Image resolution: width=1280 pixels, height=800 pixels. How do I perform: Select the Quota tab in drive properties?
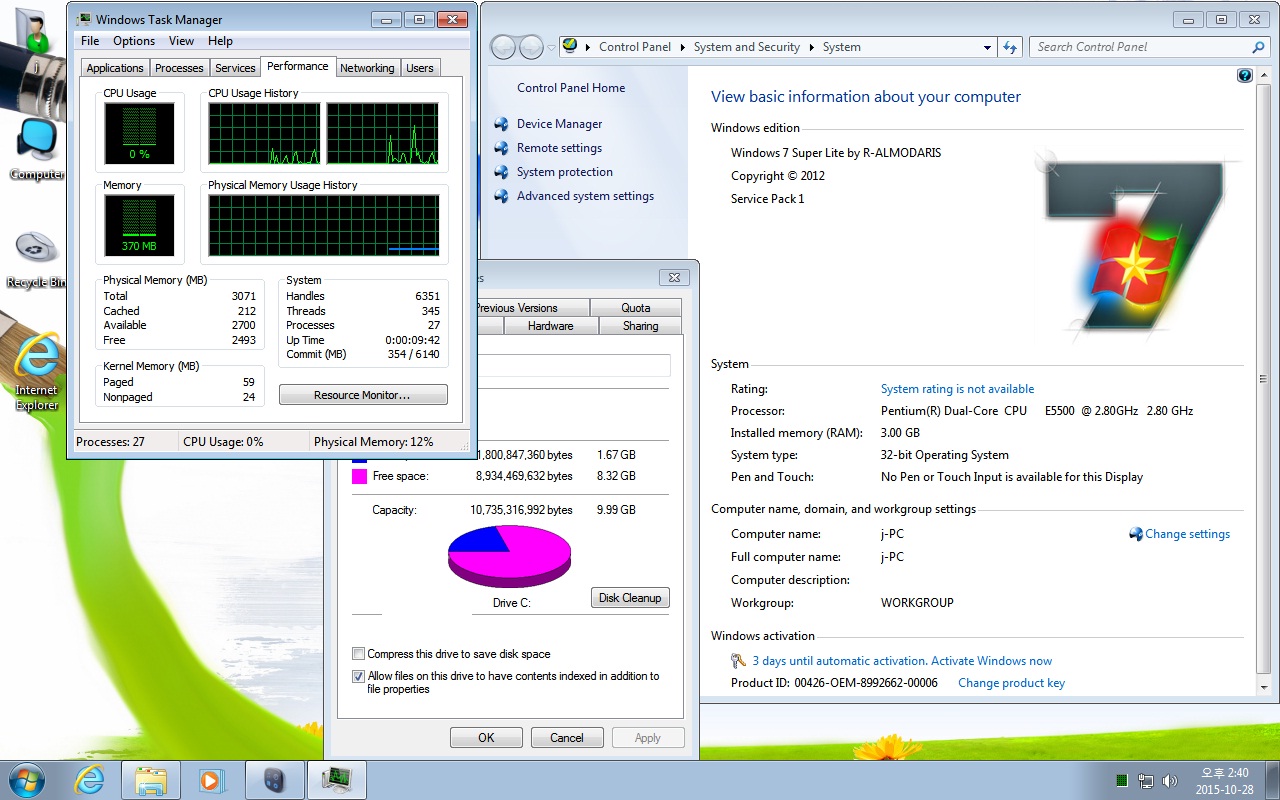click(635, 308)
